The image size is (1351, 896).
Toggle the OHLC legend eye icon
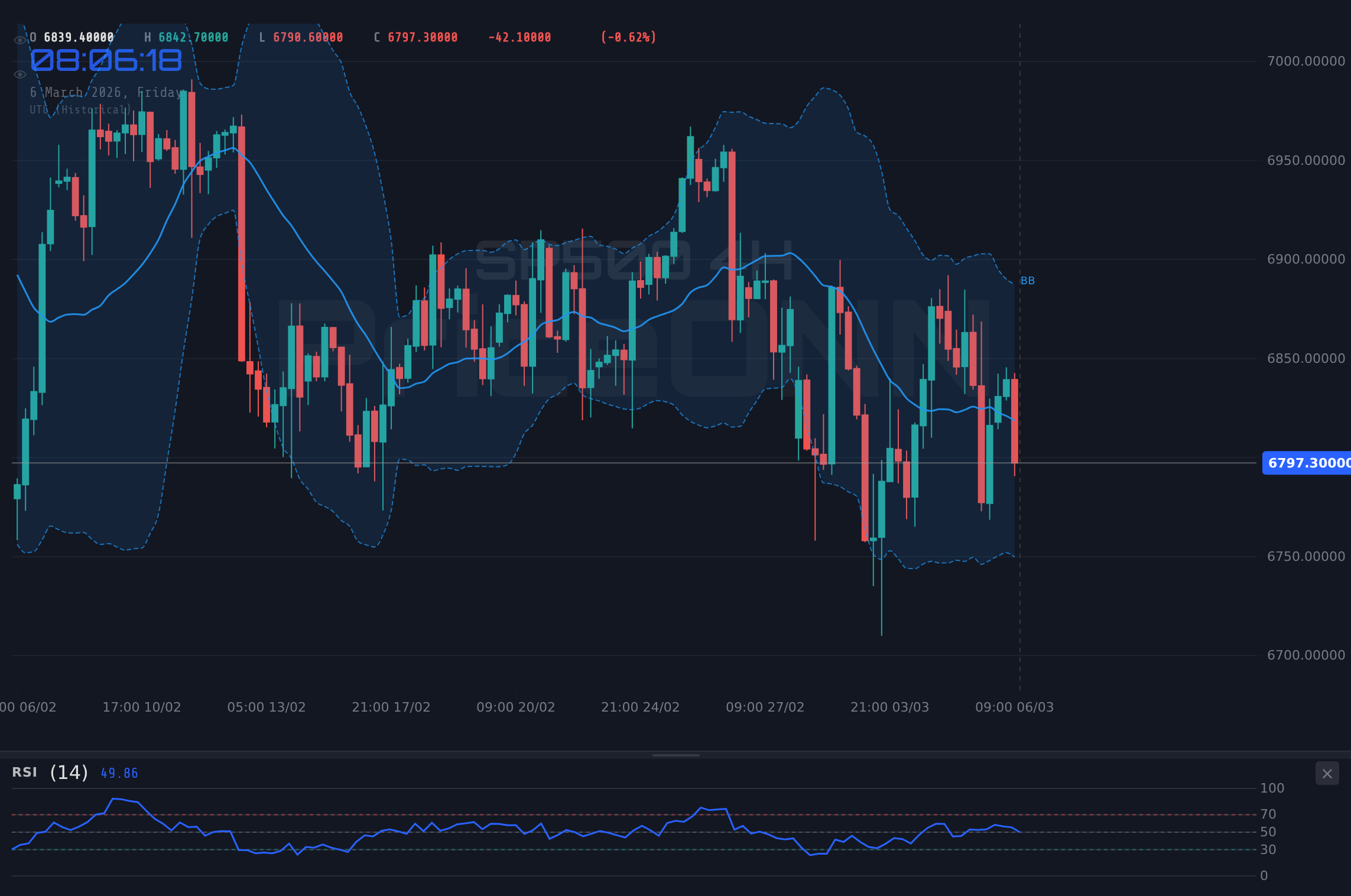pos(20,40)
